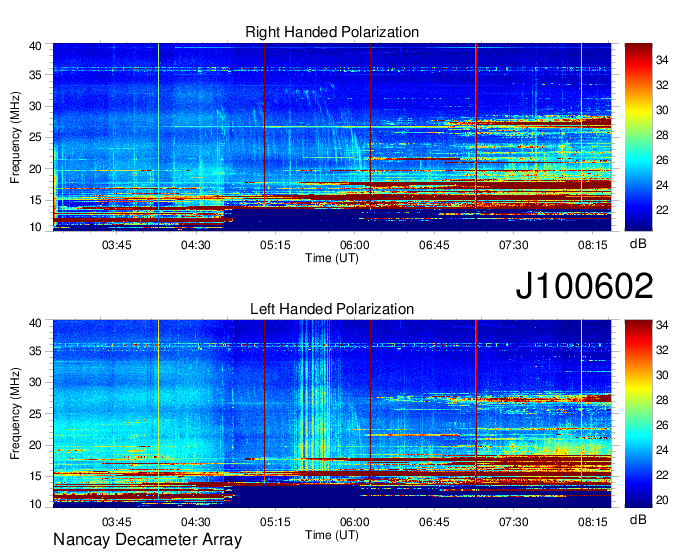Click 03:45 tick on right-handed time axis
This screenshot has width=680, height=552.
click(x=117, y=245)
